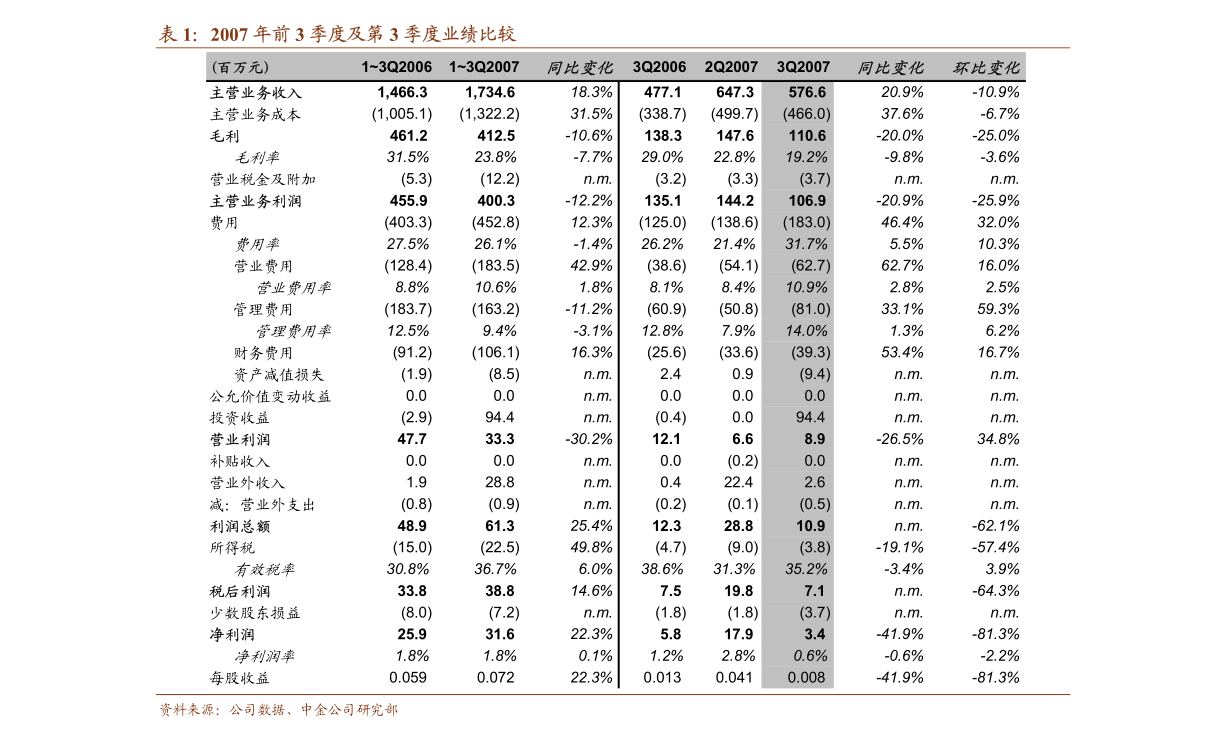The width and height of the screenshot is (1224, 738).
Task: Click the 94.4 value cell
Action: point(810,417)
